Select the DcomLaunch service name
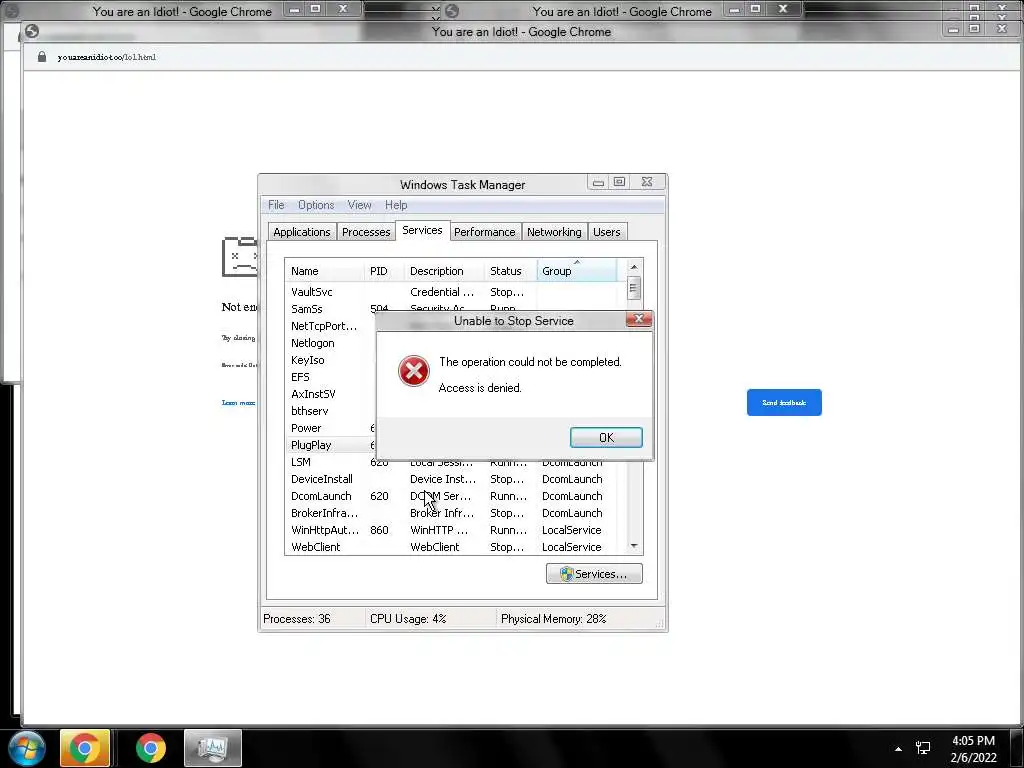This screenshot has width=1024, height=768. coord(321,496)
